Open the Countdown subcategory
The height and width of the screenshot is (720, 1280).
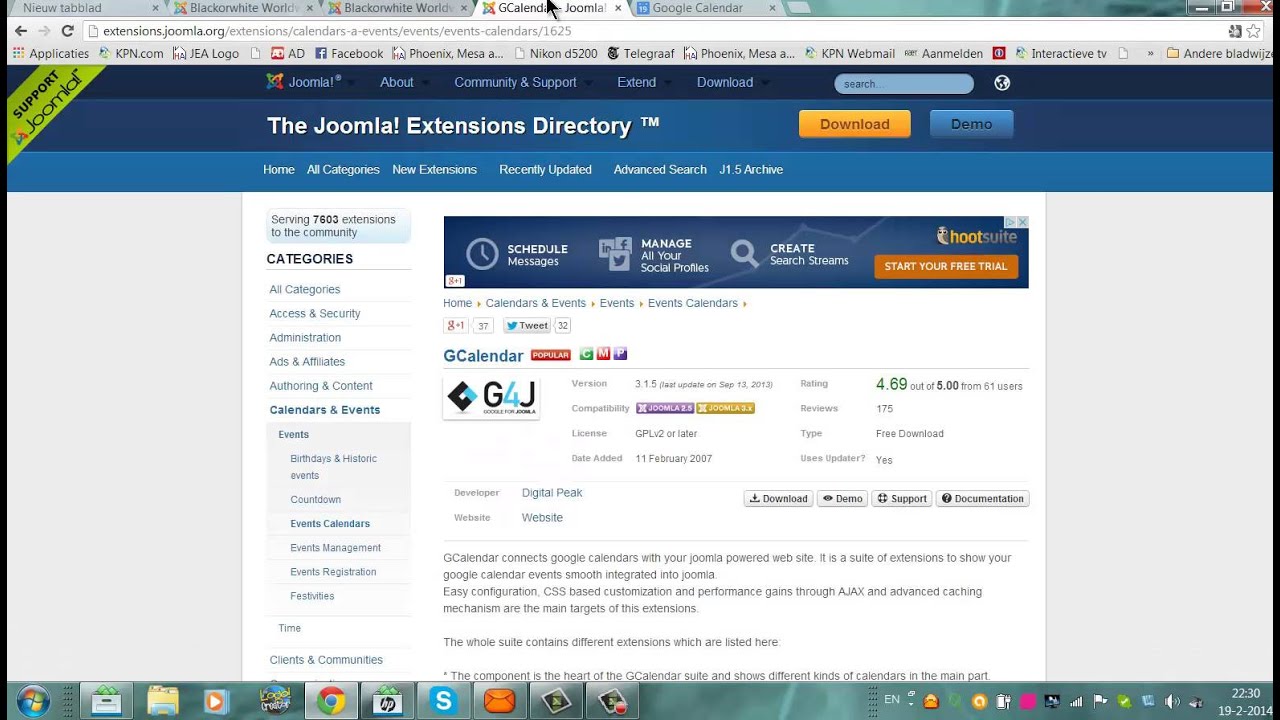(315, 500)
